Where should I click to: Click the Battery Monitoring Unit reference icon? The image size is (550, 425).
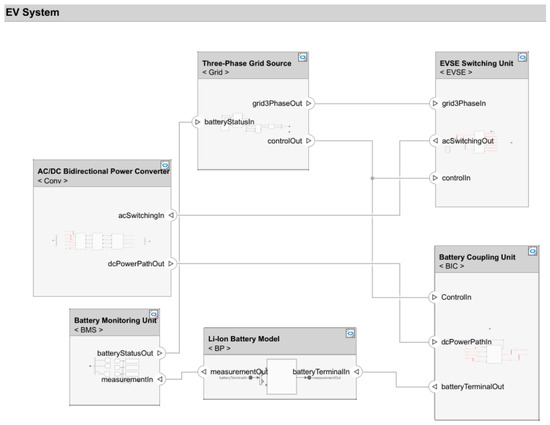pyautogui.click(x=154, y=314)
